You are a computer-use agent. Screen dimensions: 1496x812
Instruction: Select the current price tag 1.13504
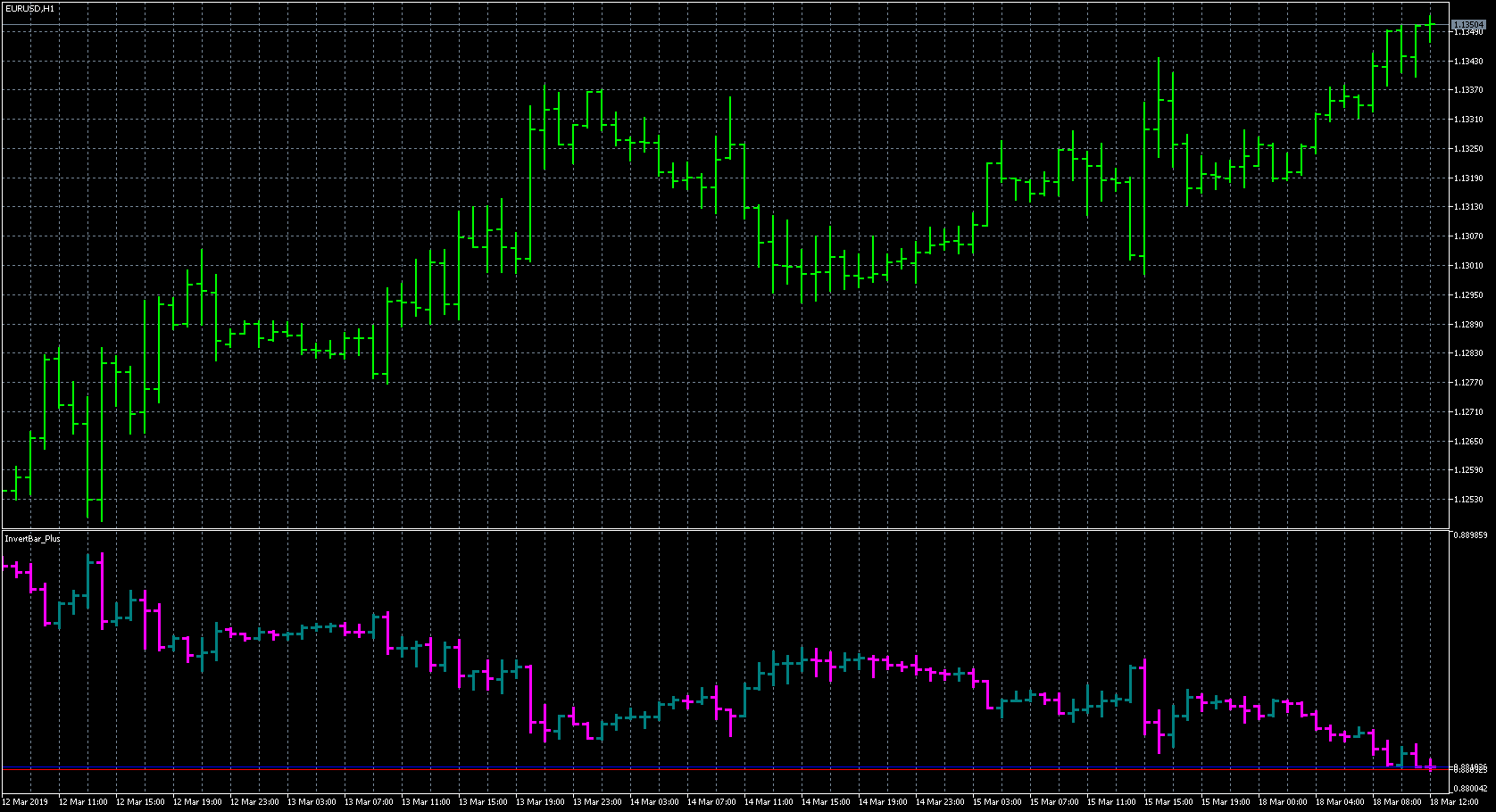click(1467, 24)
